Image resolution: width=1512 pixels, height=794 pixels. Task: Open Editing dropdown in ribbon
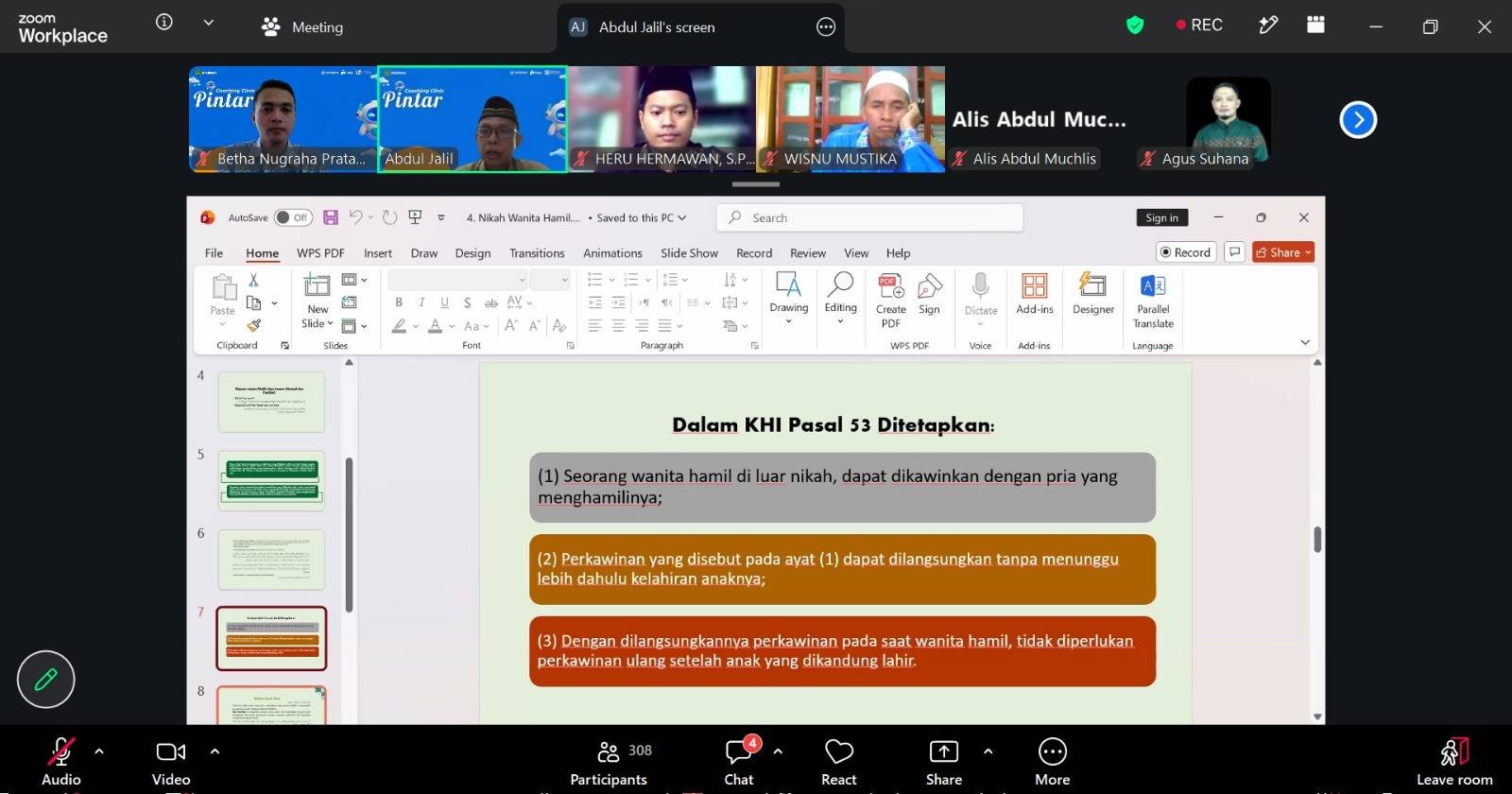pyautogui.click(x=840, y=300)
